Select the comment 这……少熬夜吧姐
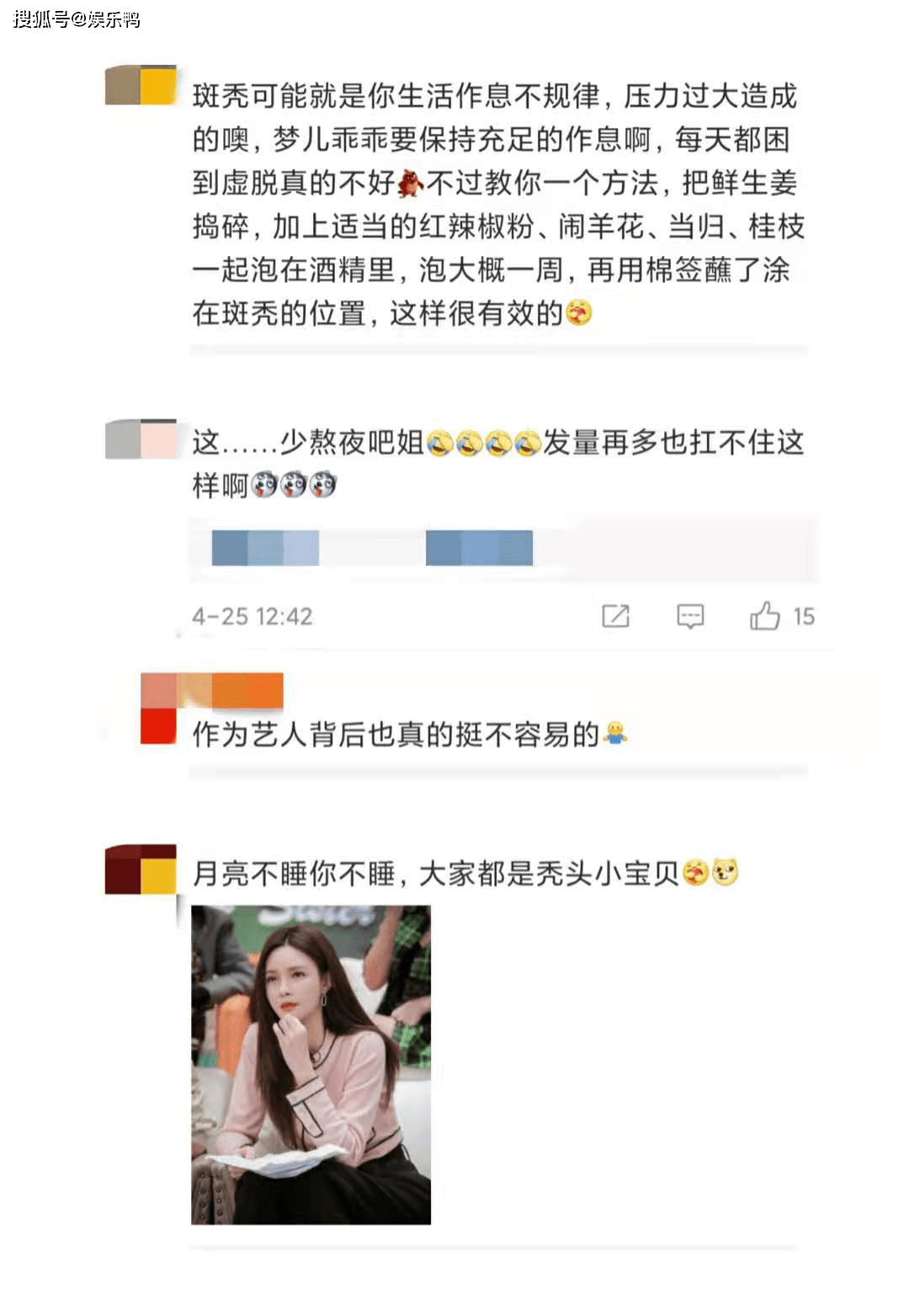This screenshot has height=1316, width=909. 498,463
